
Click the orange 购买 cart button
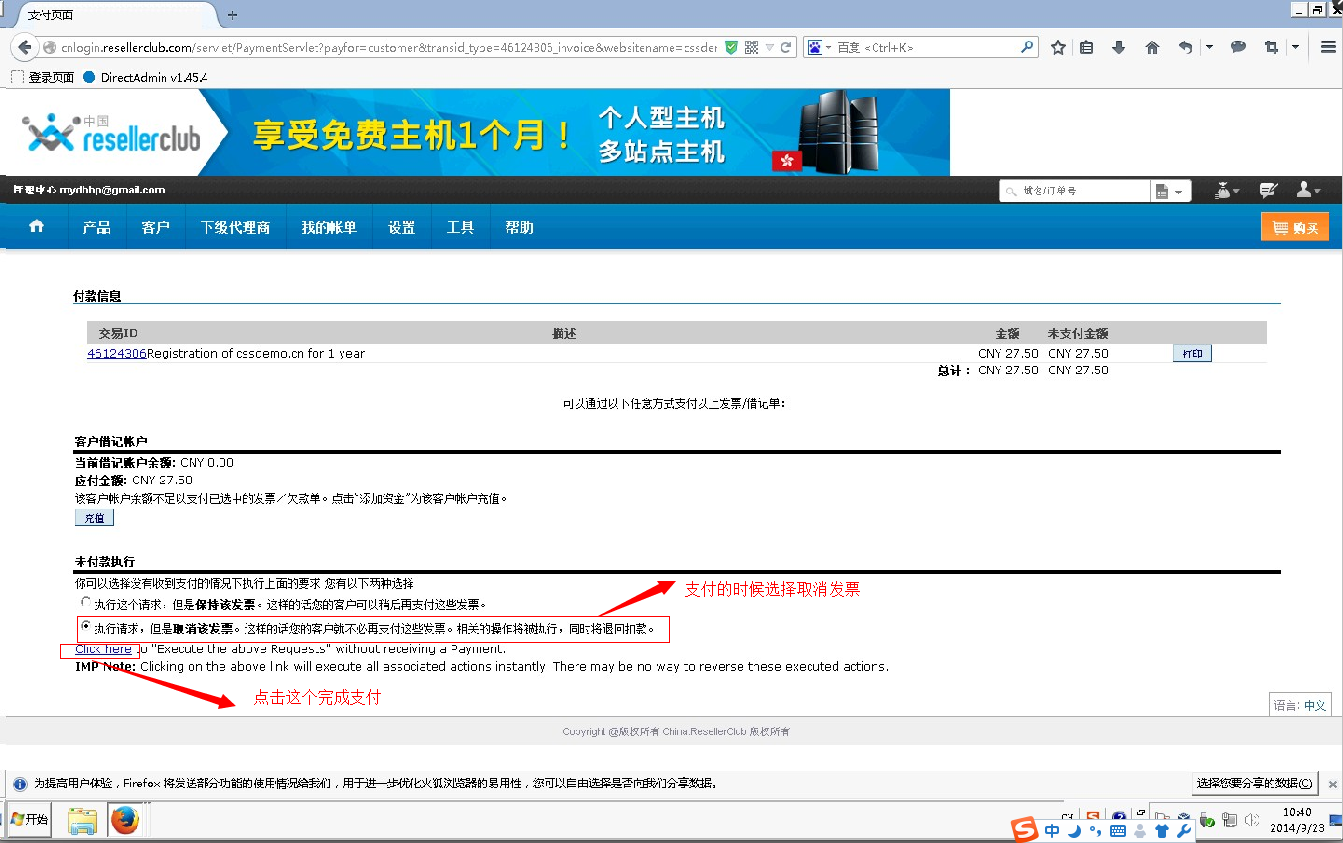pos(1295,227)
